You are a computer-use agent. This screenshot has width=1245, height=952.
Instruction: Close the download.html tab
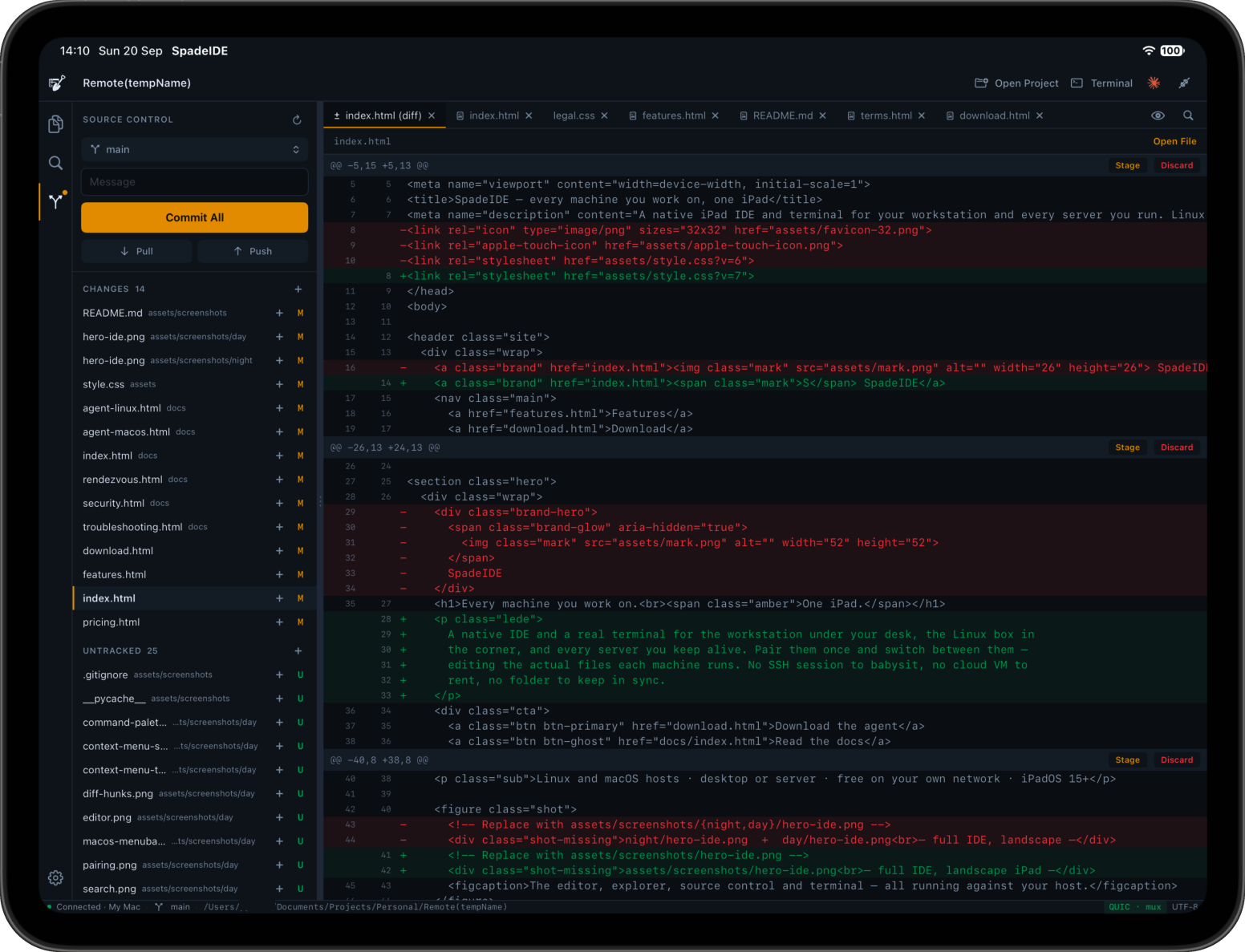tap(1040, 115)
